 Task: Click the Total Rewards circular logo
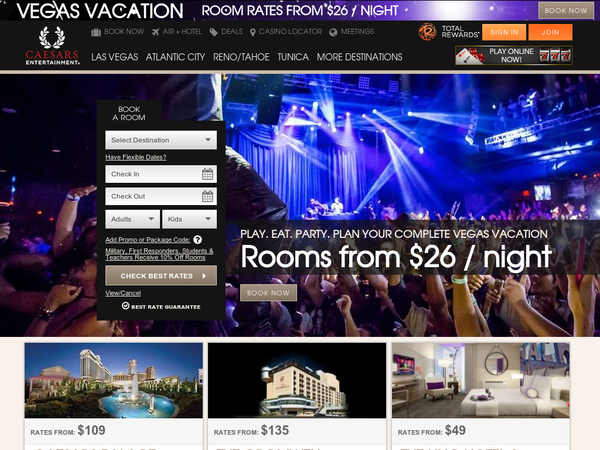point(427,32)
